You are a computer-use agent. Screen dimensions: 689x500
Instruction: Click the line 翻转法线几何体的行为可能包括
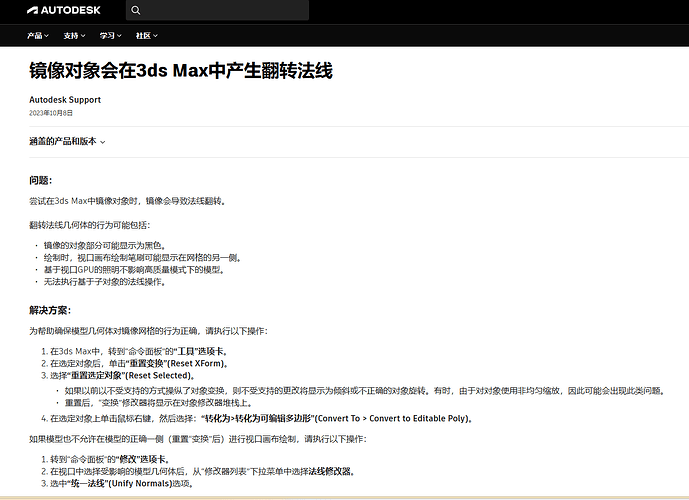[x=90, y=225]
